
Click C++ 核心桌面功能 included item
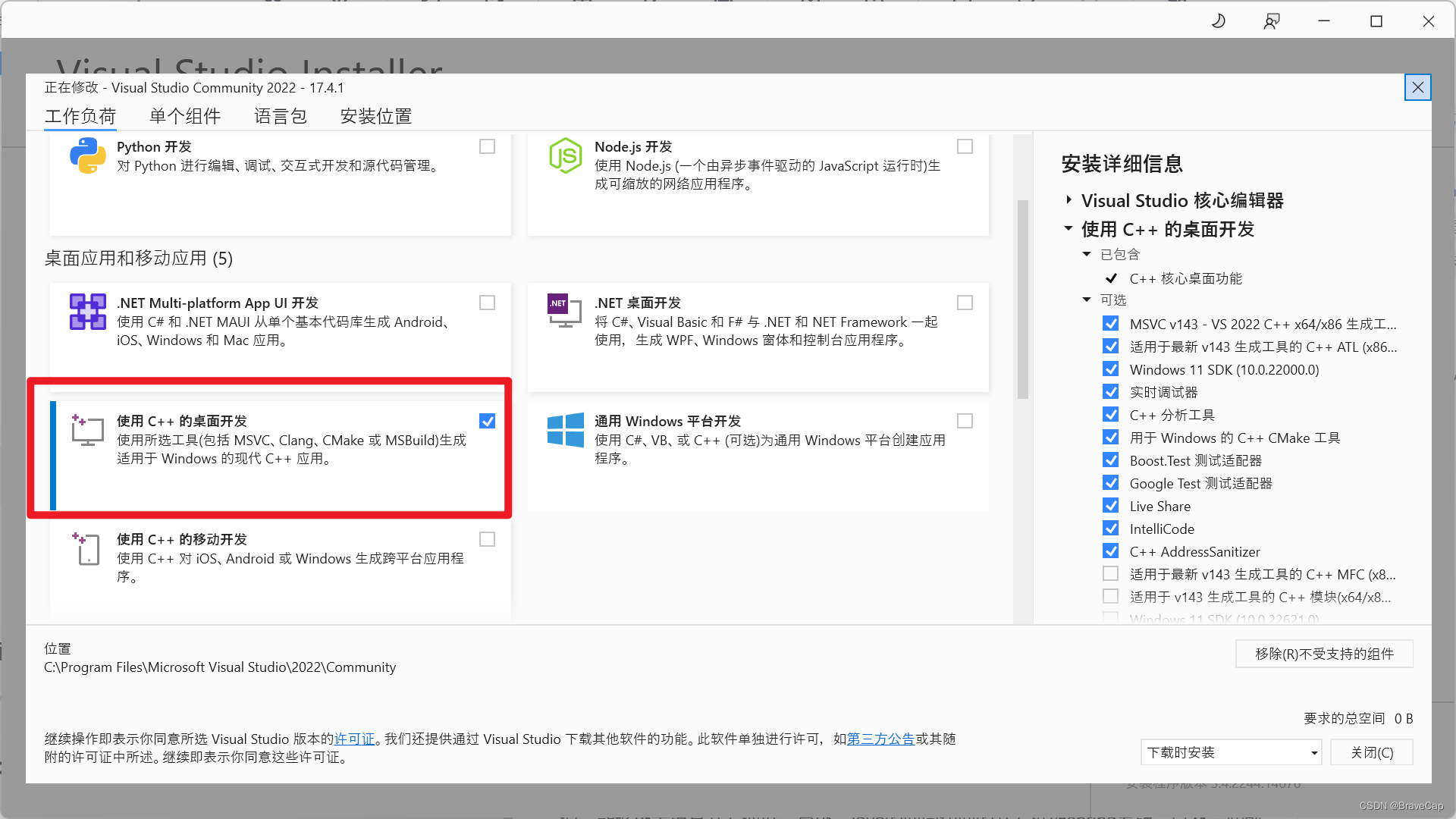(x=1186, y=278)
